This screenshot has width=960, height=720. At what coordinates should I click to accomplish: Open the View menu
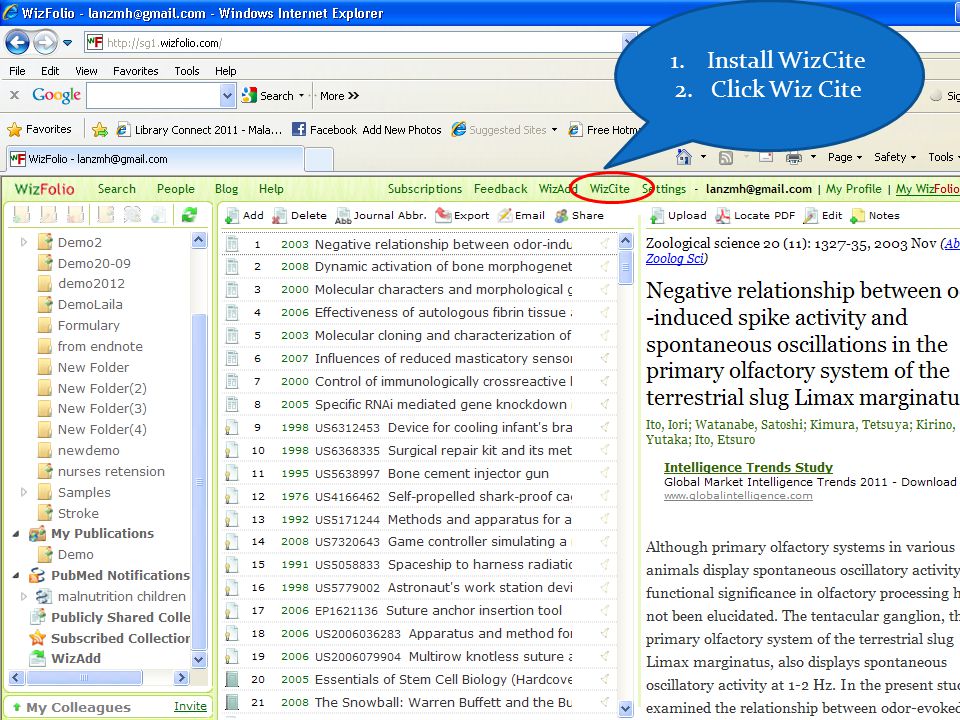[86, 71]
